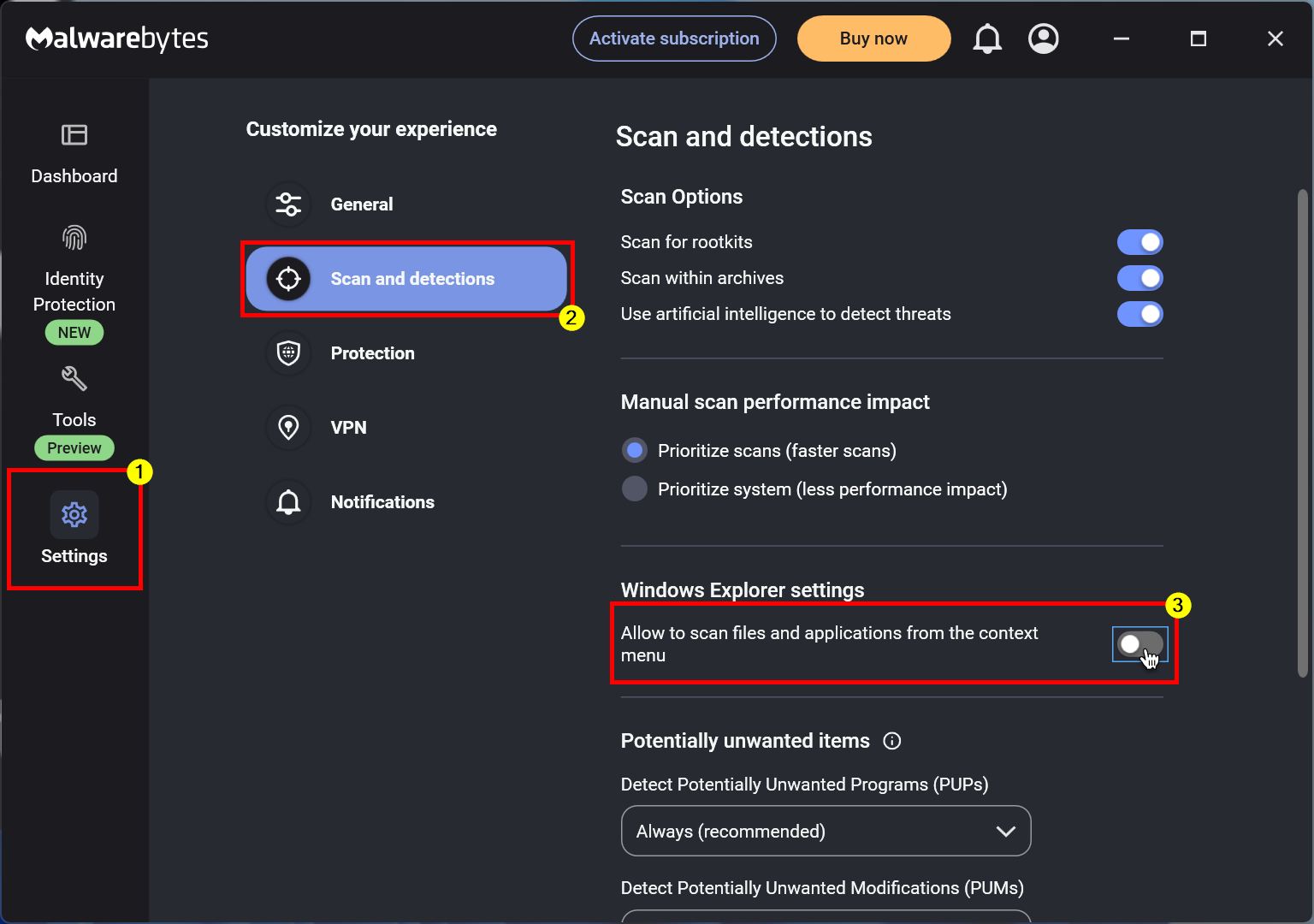Toggle artificial intelligence threat detection
The image size is (1314, 924).
(x=1139, y=314)
